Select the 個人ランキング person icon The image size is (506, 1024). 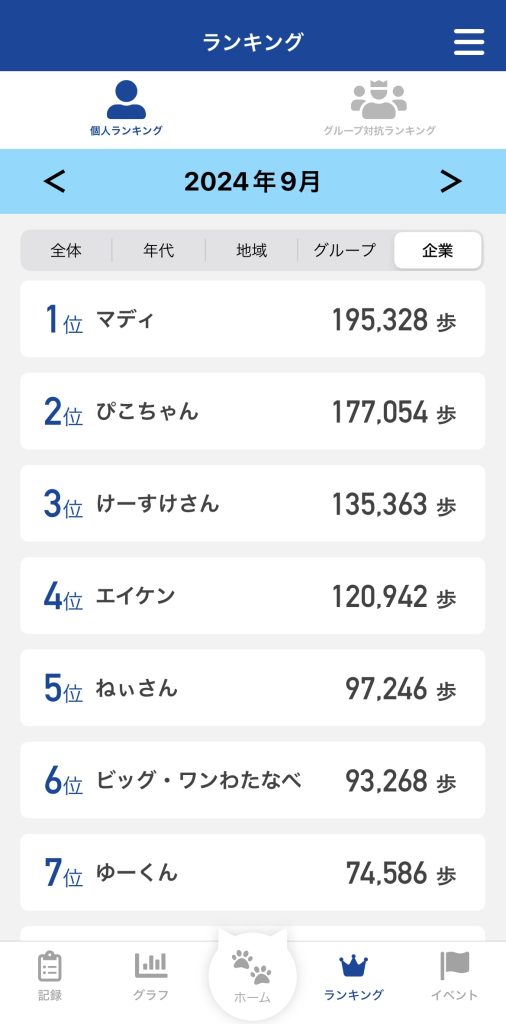click(126, 100)
